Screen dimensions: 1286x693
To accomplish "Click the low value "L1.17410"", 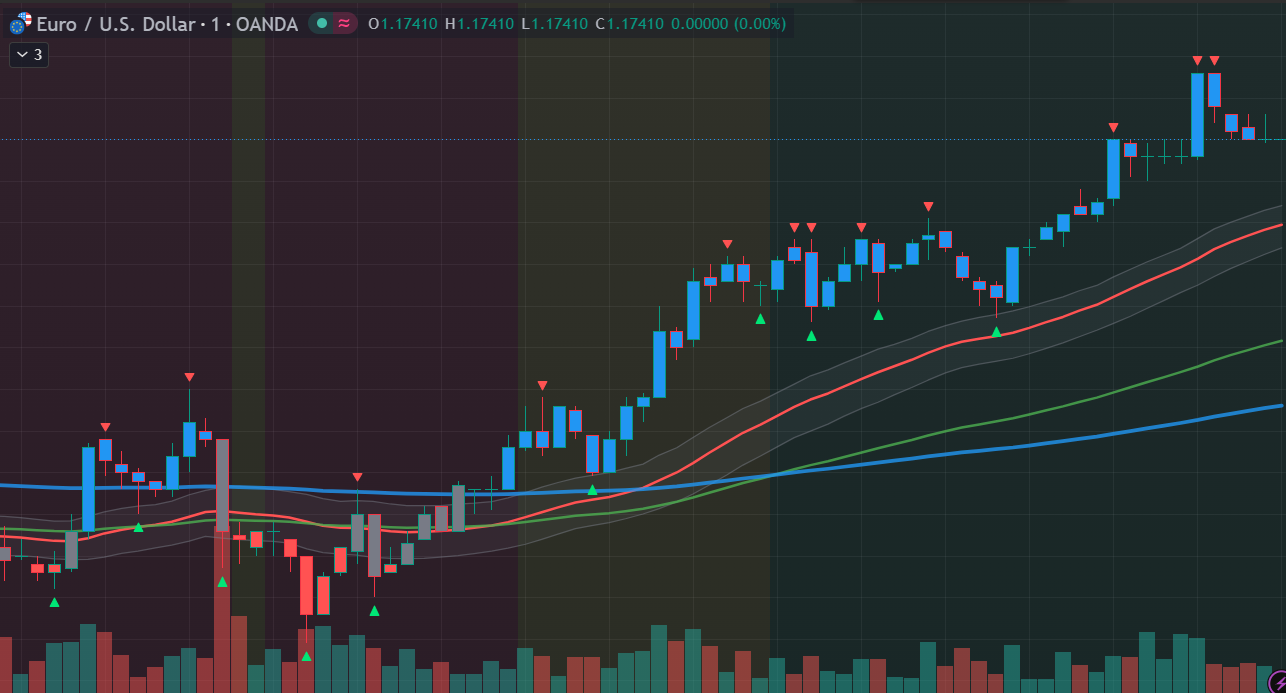I will (554, 24).
